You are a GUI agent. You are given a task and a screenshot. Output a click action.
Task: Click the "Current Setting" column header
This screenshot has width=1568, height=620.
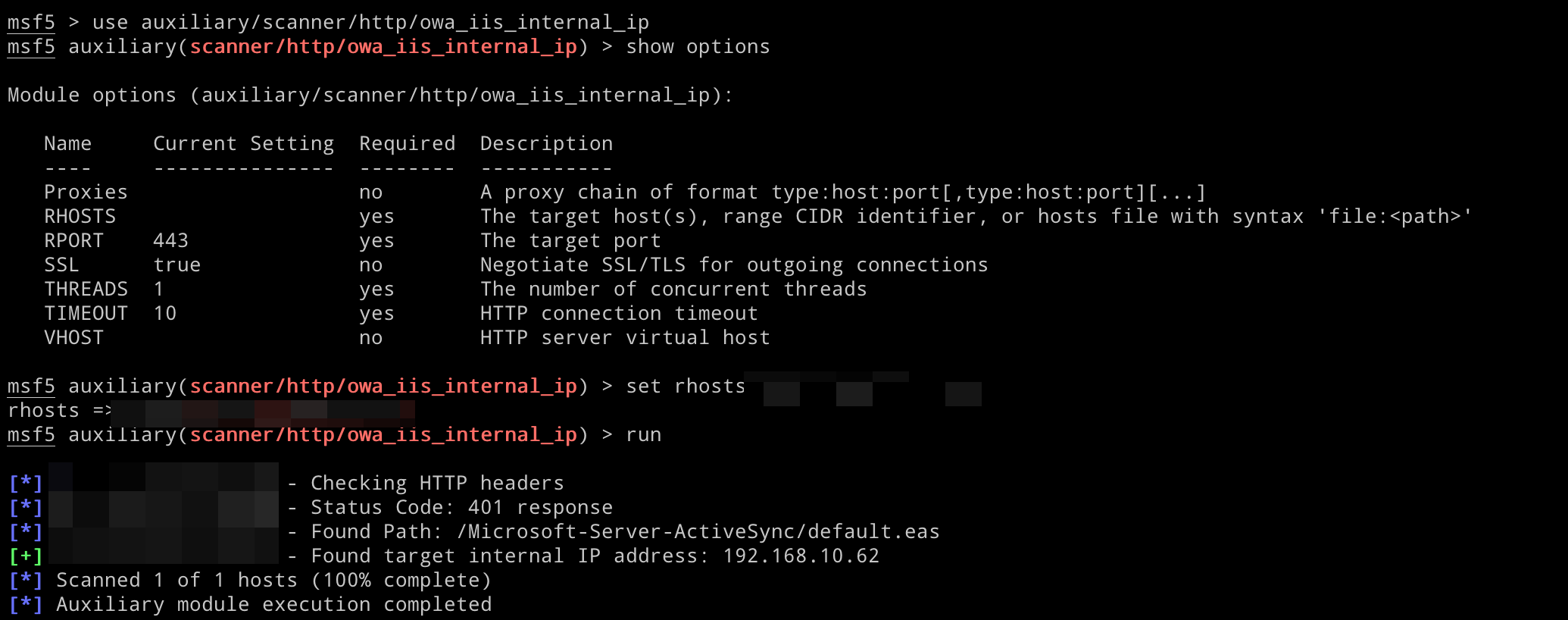click(243, 144)
